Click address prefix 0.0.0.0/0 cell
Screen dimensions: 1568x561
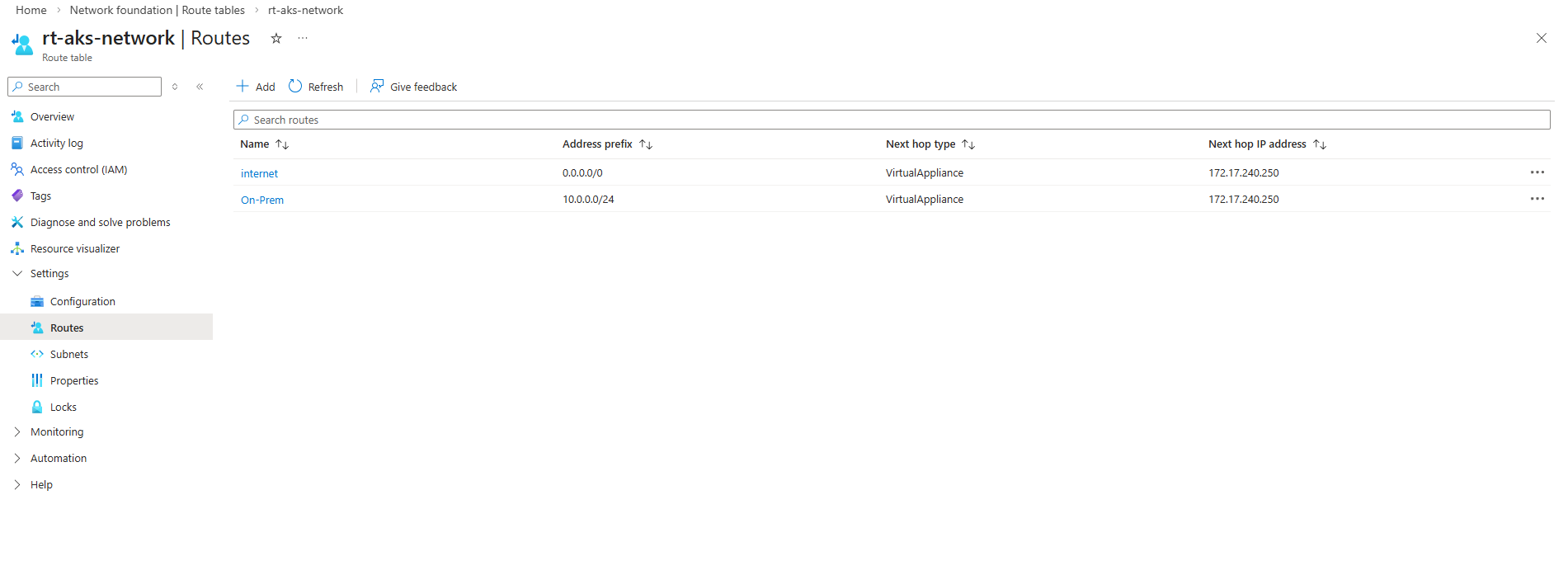(582, 172)
